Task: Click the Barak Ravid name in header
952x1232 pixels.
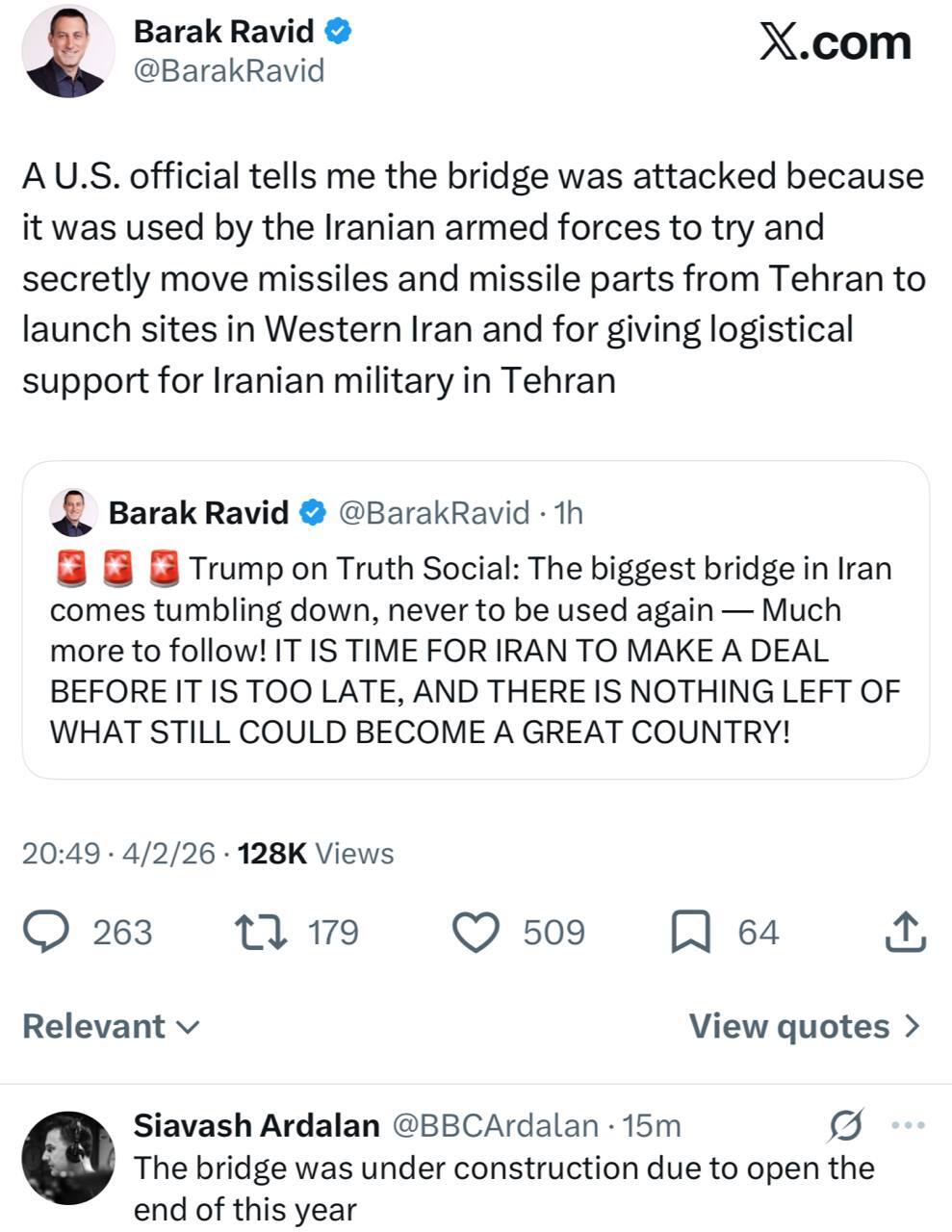Action: 223,31
